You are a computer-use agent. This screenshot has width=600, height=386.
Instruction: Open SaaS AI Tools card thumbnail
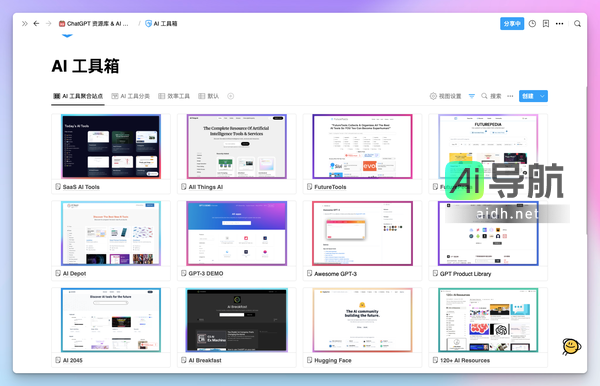pos(111,147)
